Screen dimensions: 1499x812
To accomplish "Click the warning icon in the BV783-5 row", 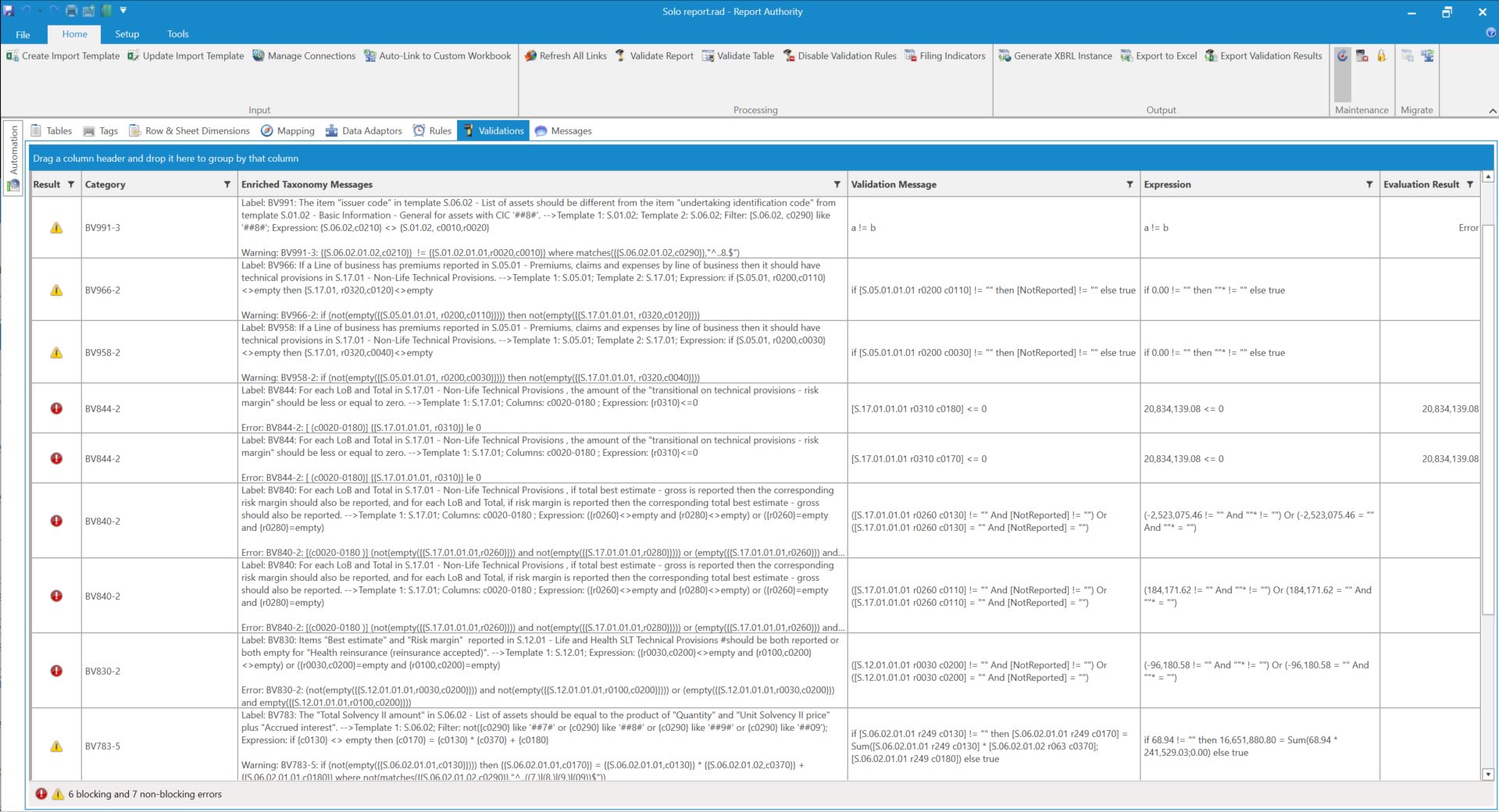I will tap(56, 746).
